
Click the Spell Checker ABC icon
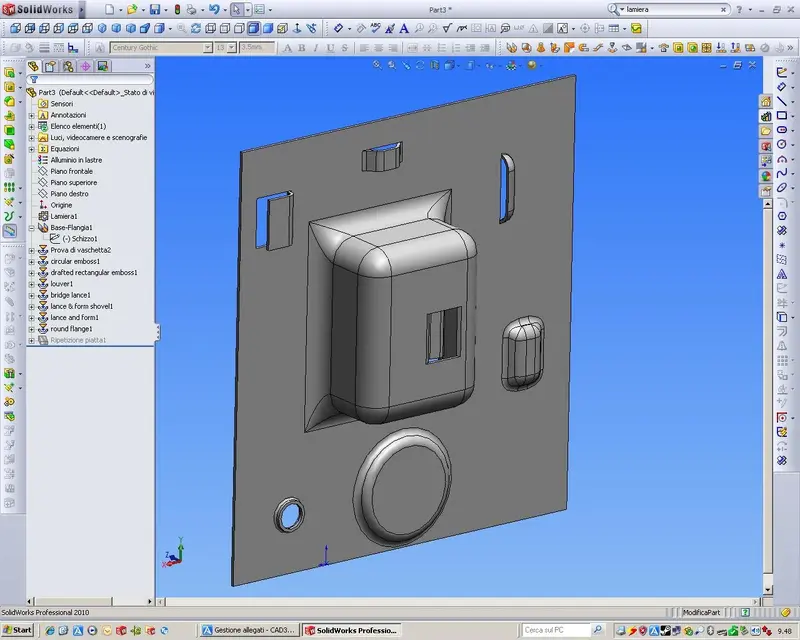tap(376, 29)
